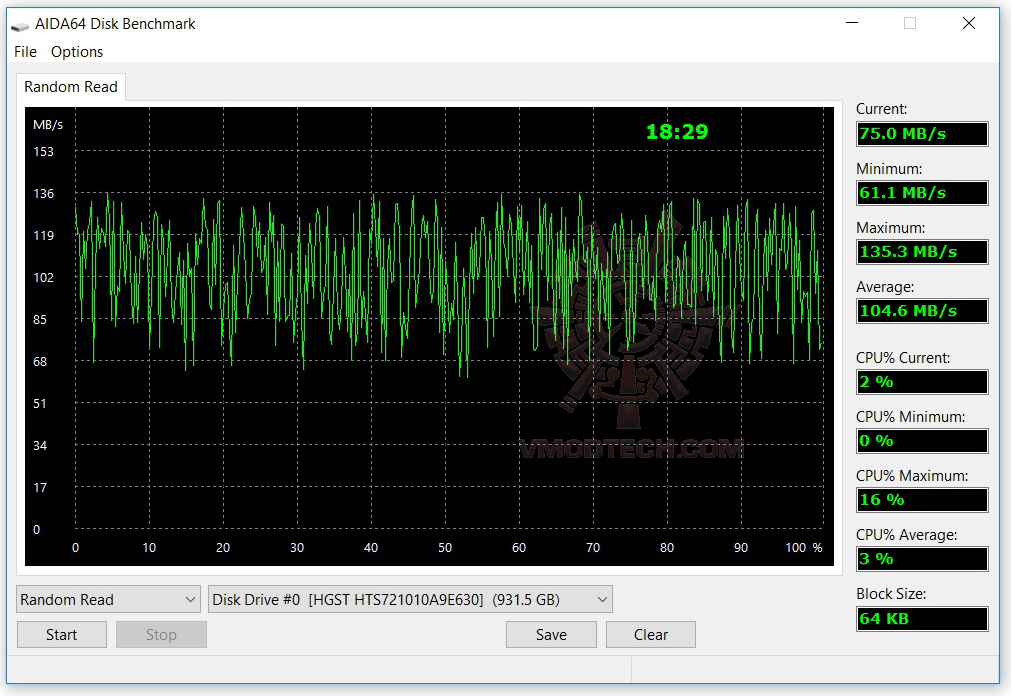Click the Average readout showing 104.6 MB/s

[x=921, y=310]
